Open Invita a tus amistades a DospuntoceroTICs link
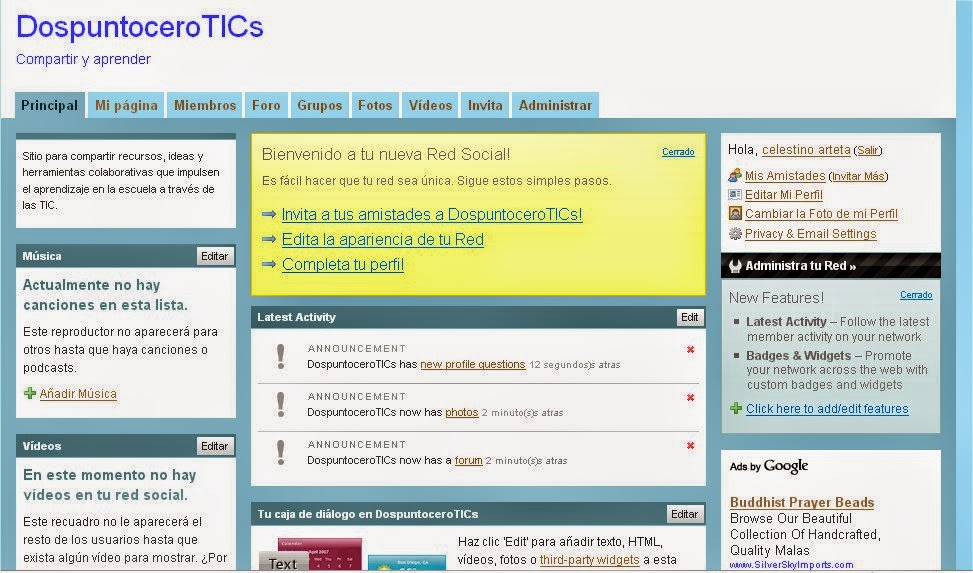Screen dimensions: 973x573 (432, 214)
